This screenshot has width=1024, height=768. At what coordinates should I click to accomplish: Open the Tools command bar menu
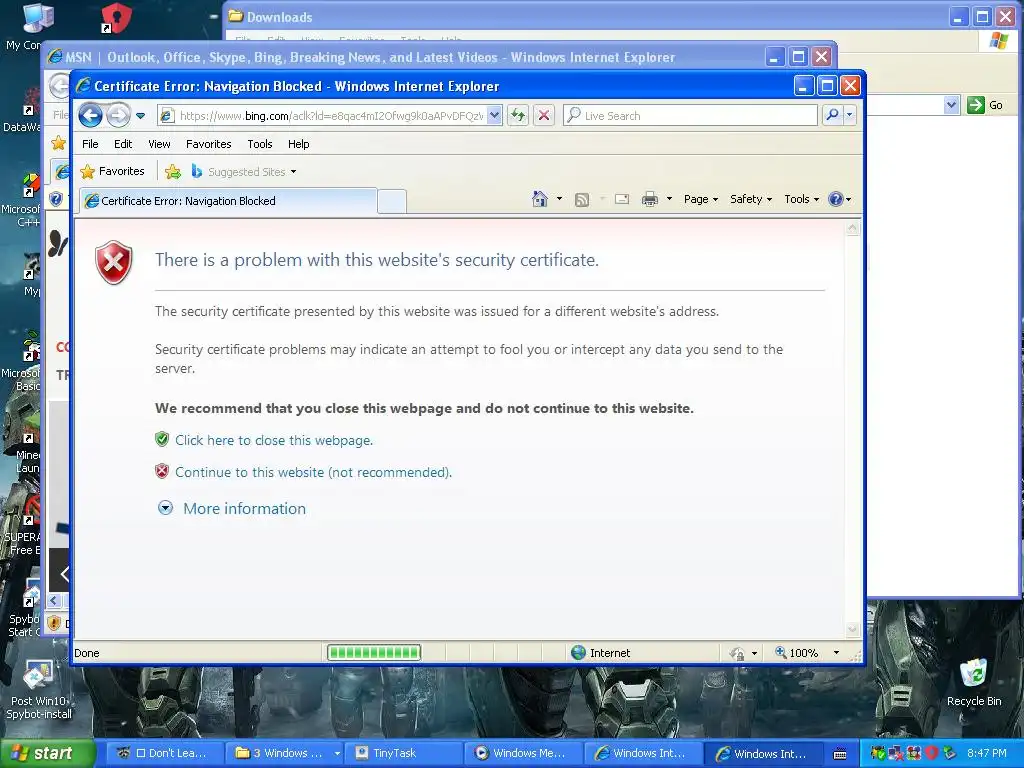(x=801, y=199)
